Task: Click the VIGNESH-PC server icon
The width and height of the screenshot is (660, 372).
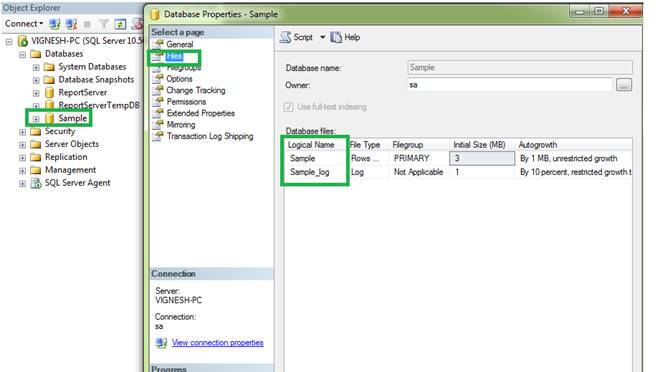Action: coord(23,41)
